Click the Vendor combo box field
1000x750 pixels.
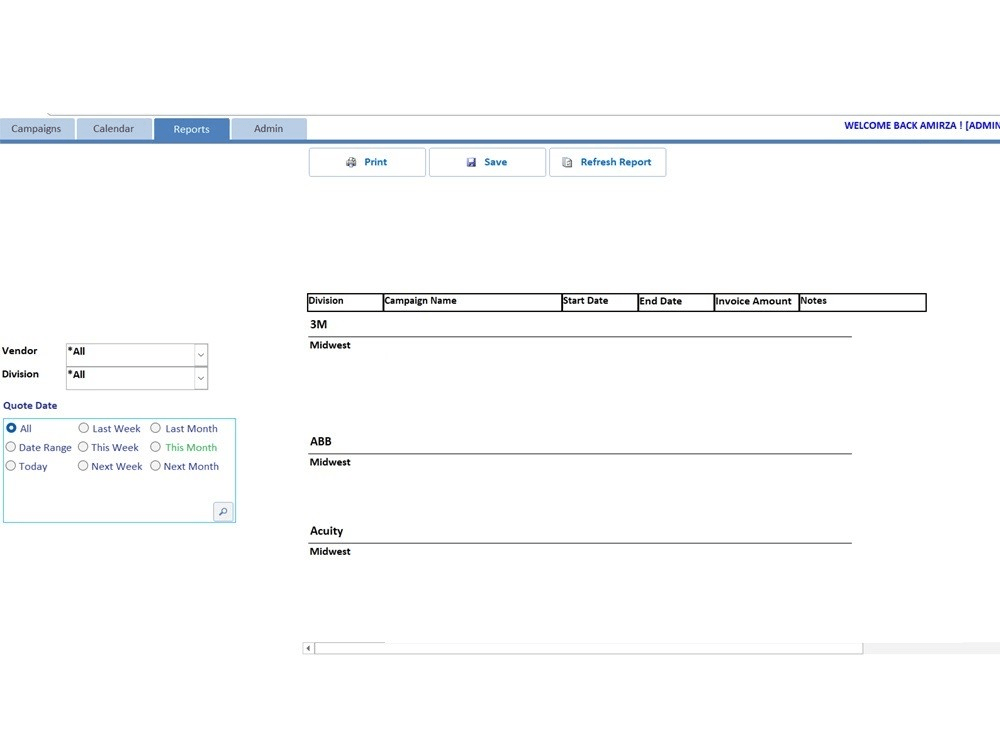tap(136, 355)
